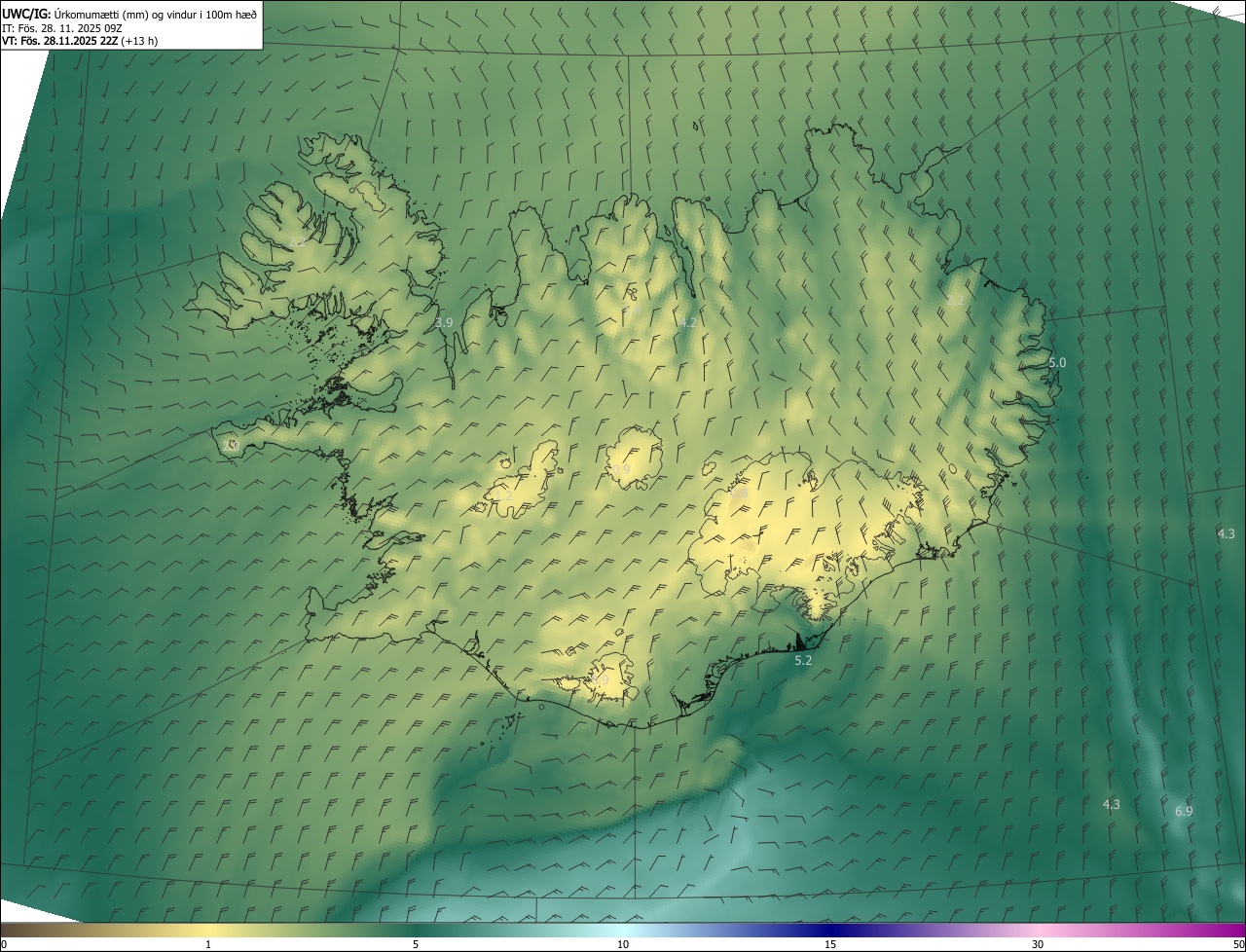This screenshot has width=1246, height=952.
Task: Click the 0.9 label inside Hofsjökull glacier
Action: coord(621,470)
